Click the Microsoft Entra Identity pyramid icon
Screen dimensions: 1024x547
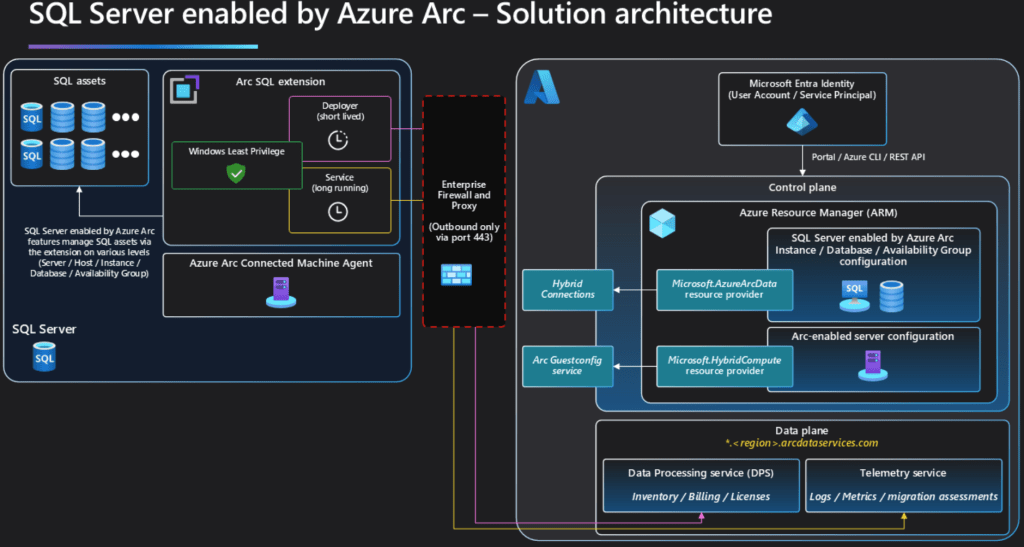click(802, 121)
